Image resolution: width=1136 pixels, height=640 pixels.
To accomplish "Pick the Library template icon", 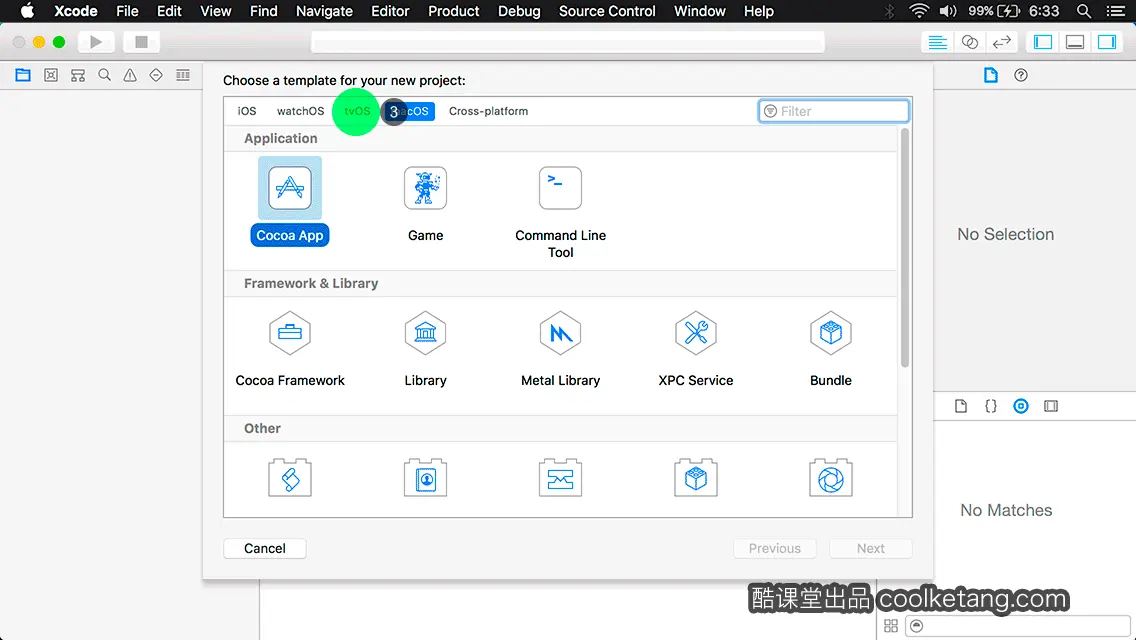I will point(425,333).
